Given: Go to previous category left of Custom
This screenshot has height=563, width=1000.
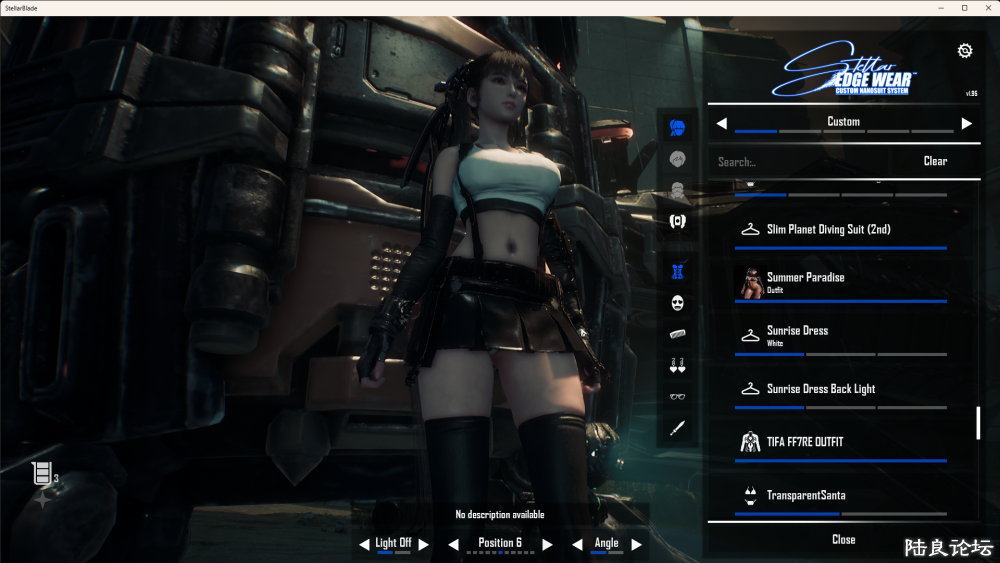Looking at the screenshot, I should coord(721,123).
